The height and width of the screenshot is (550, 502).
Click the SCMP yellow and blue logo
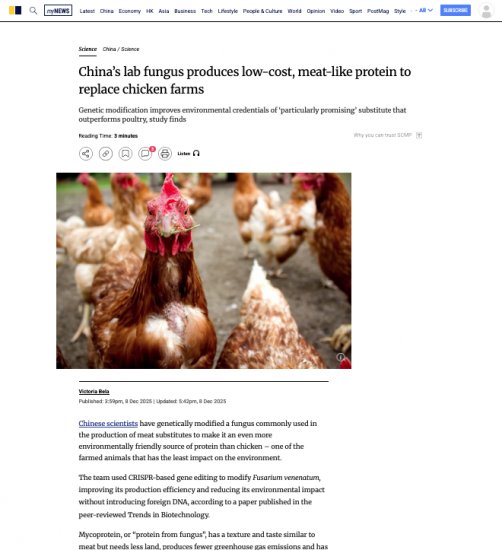click(15, 11)
